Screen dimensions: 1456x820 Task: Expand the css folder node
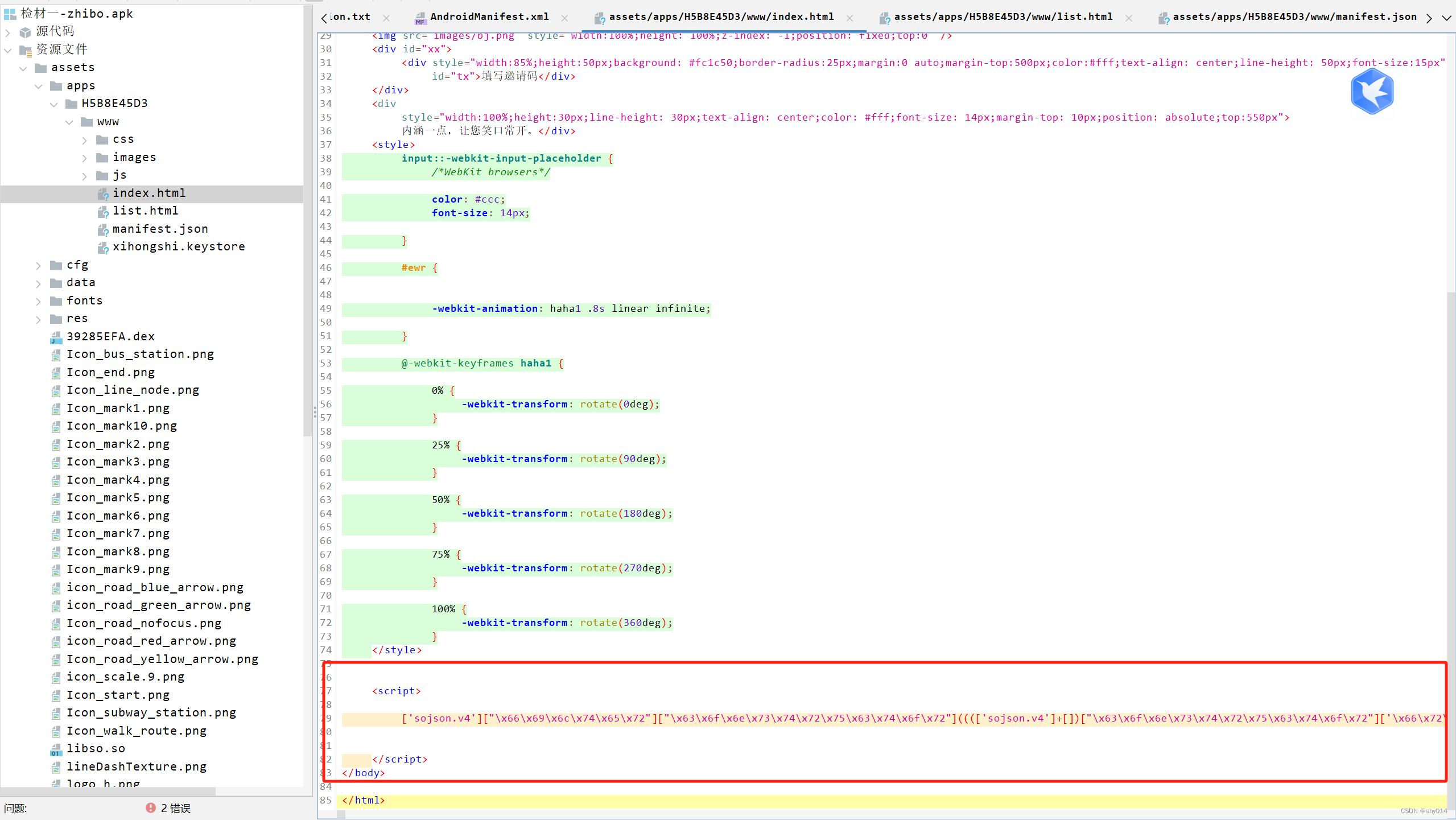(x=85, y=139)
